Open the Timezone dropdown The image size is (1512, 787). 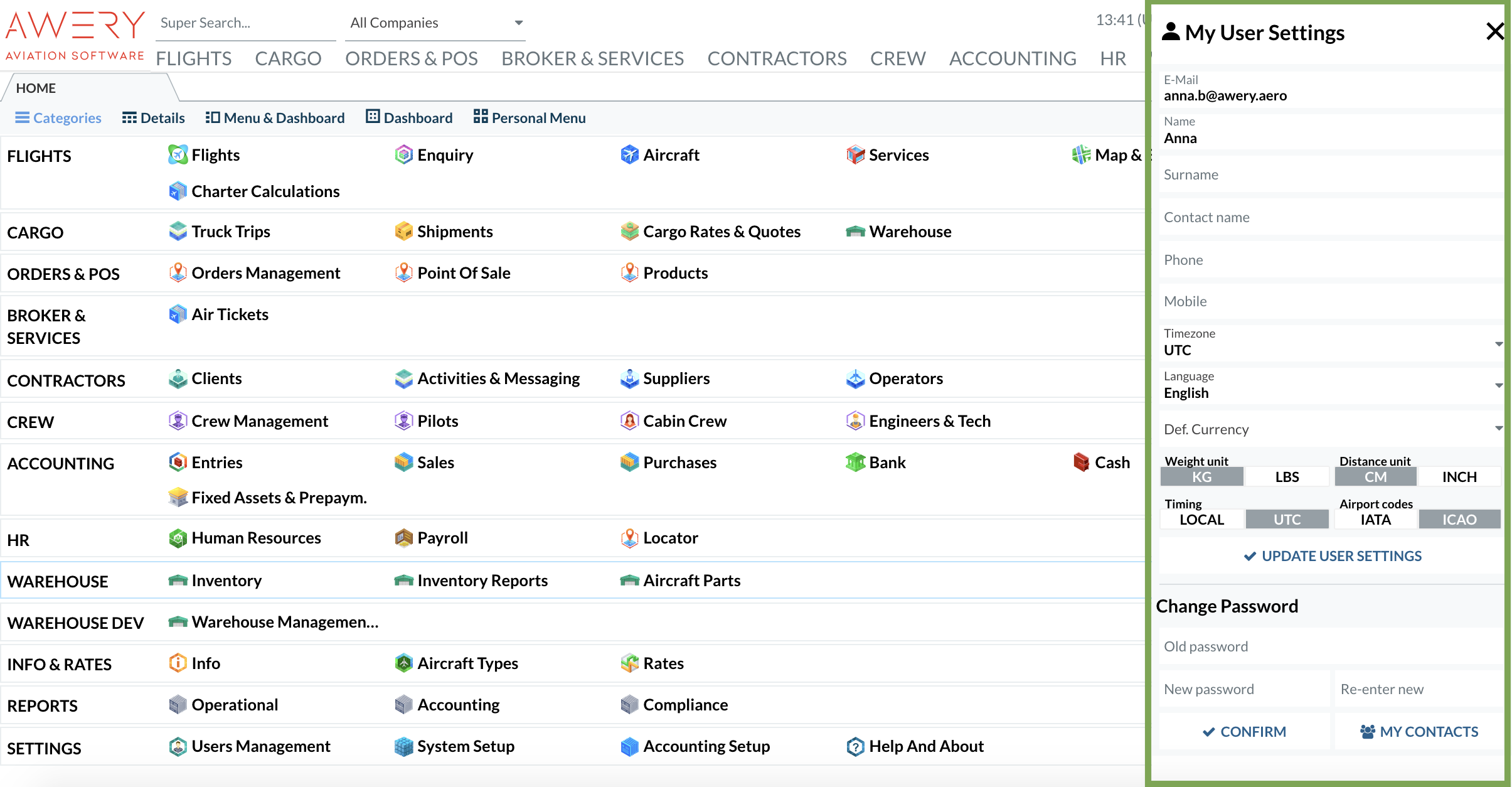[x=1498, y=344]
